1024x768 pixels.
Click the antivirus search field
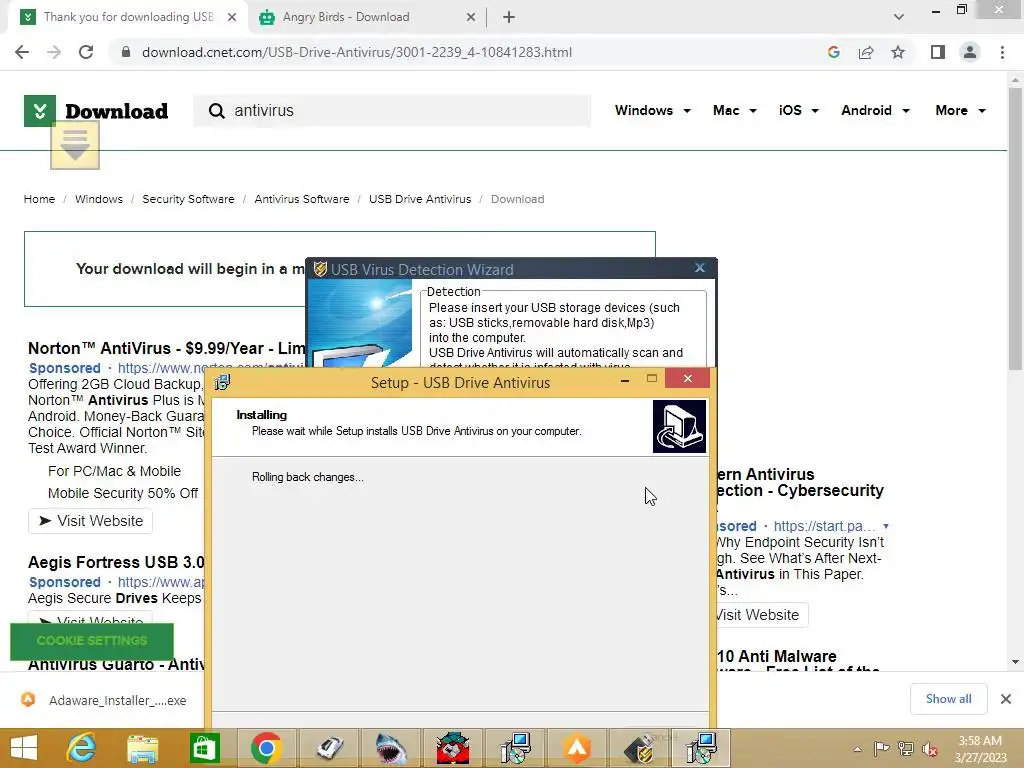coord(392,111)
